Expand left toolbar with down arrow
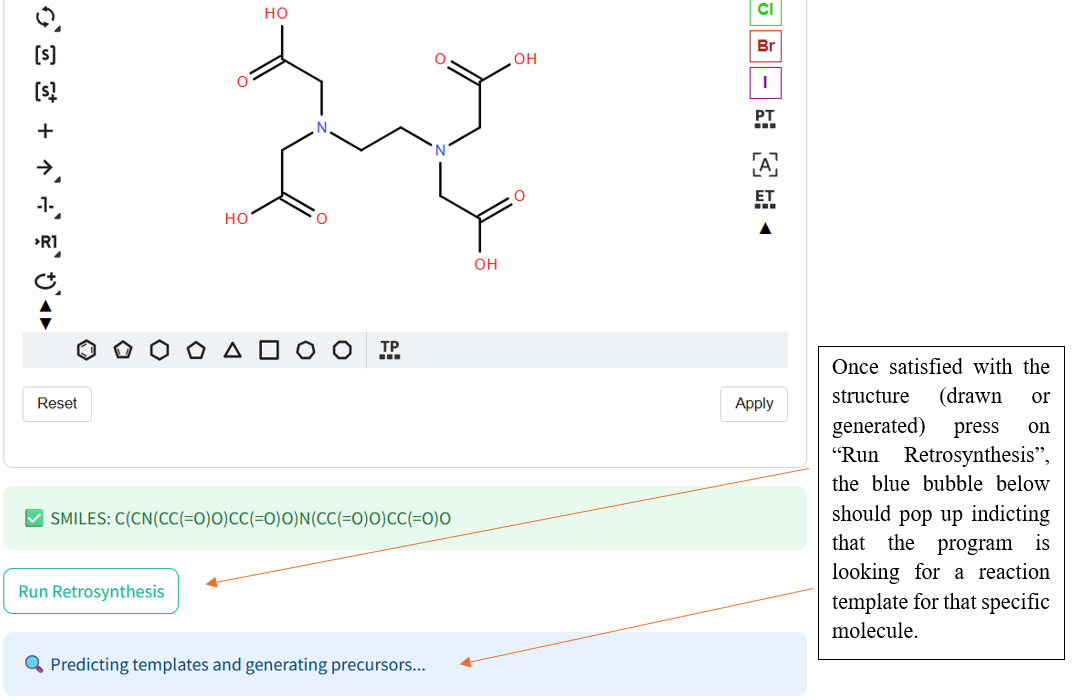Viewport: 1077px width, 700px height. pyautogui.click(x=45, y=323)
